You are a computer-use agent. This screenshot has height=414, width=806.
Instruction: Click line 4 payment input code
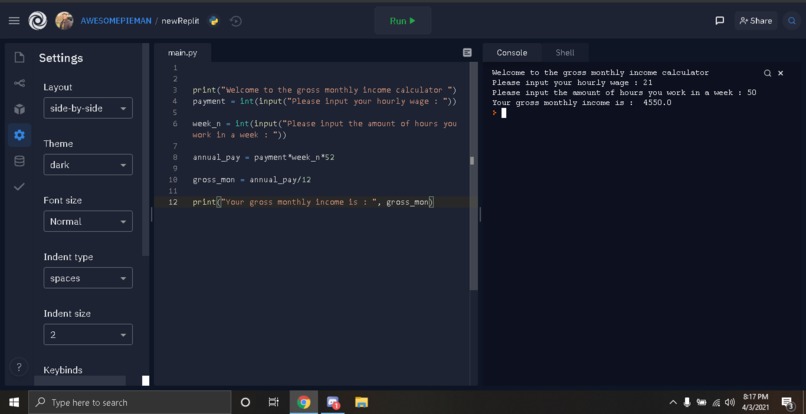tap(325, 101)
